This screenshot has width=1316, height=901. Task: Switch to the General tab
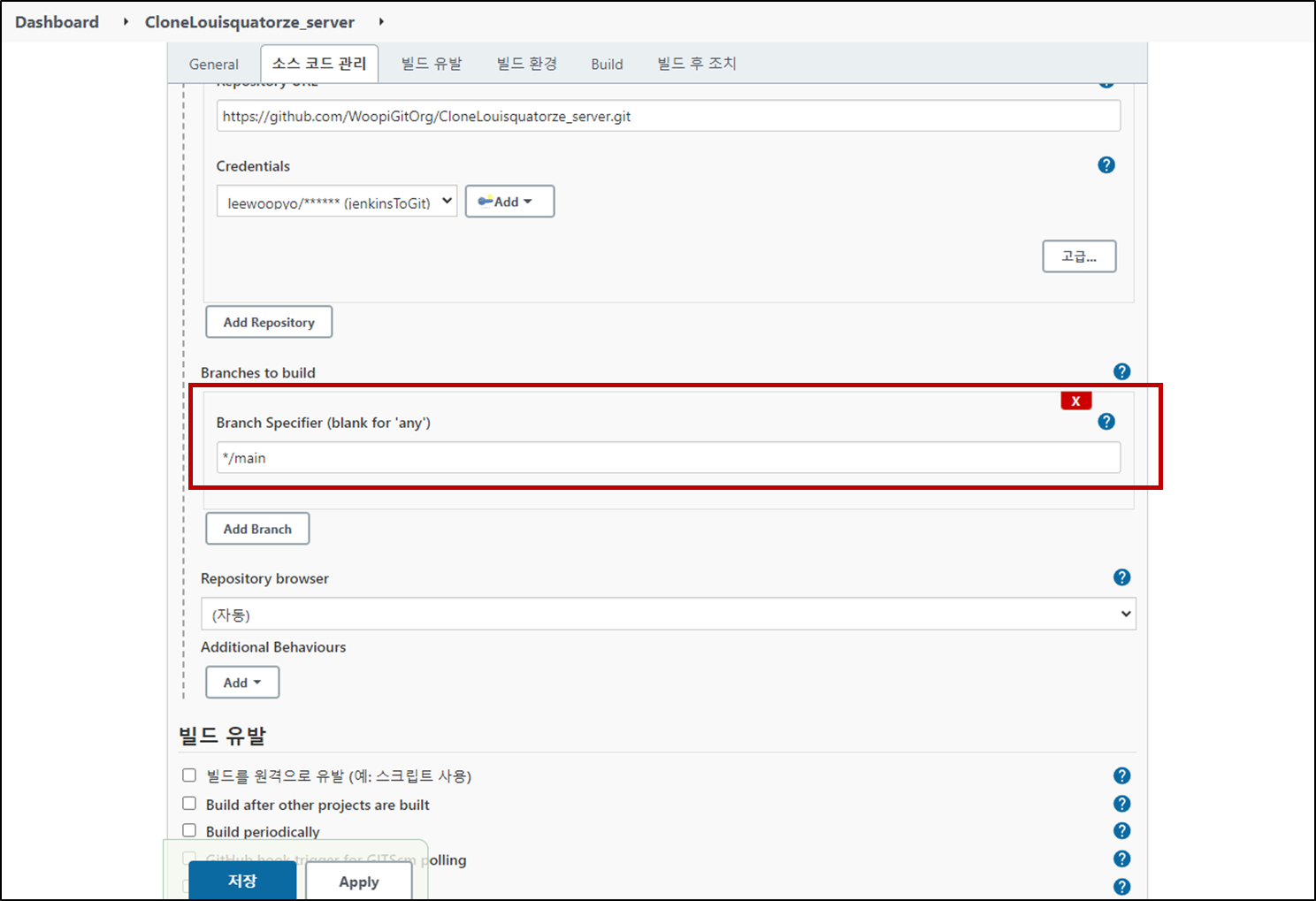[x=214, y=65]
